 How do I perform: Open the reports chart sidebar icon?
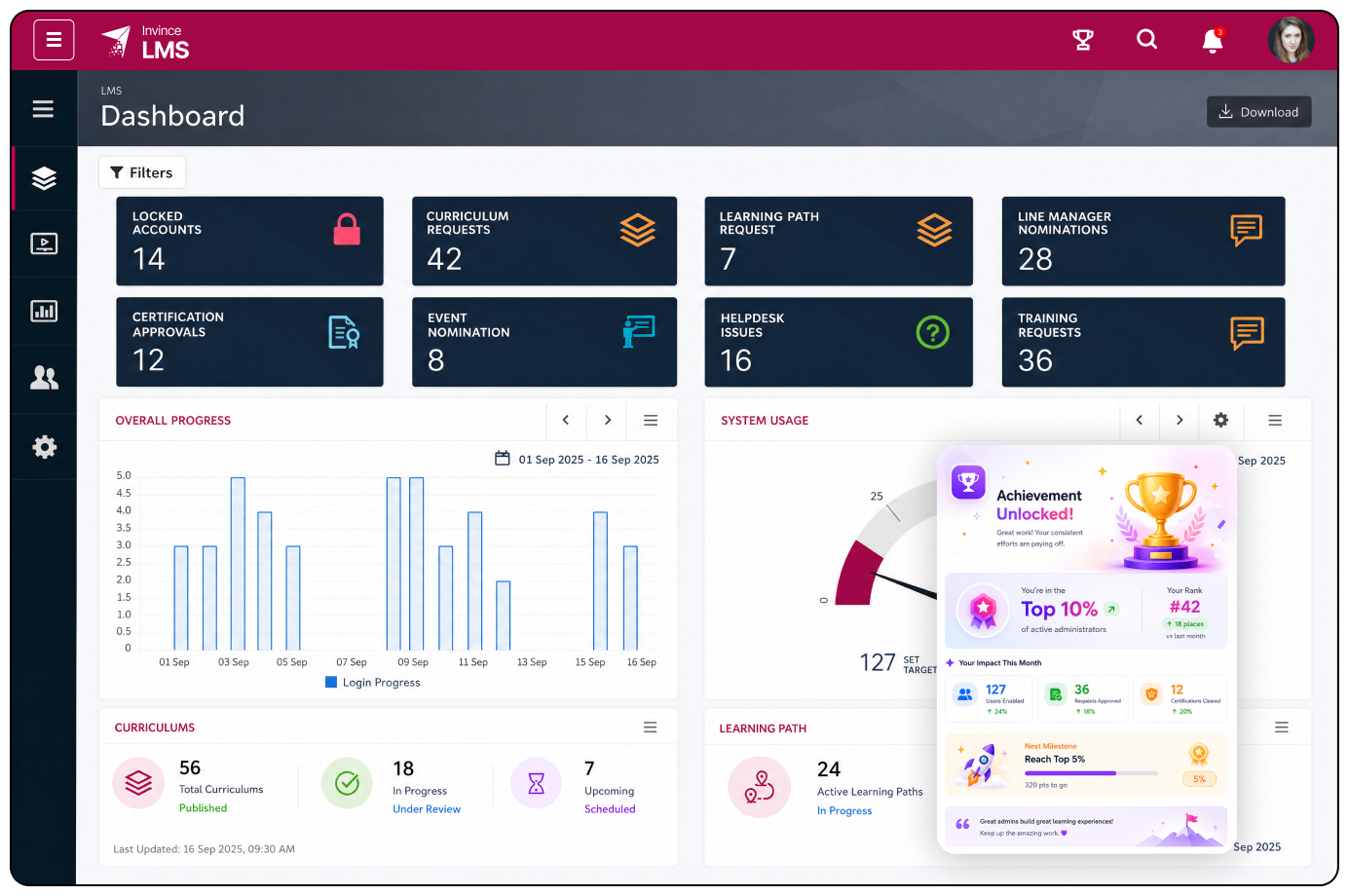[44, 311]
